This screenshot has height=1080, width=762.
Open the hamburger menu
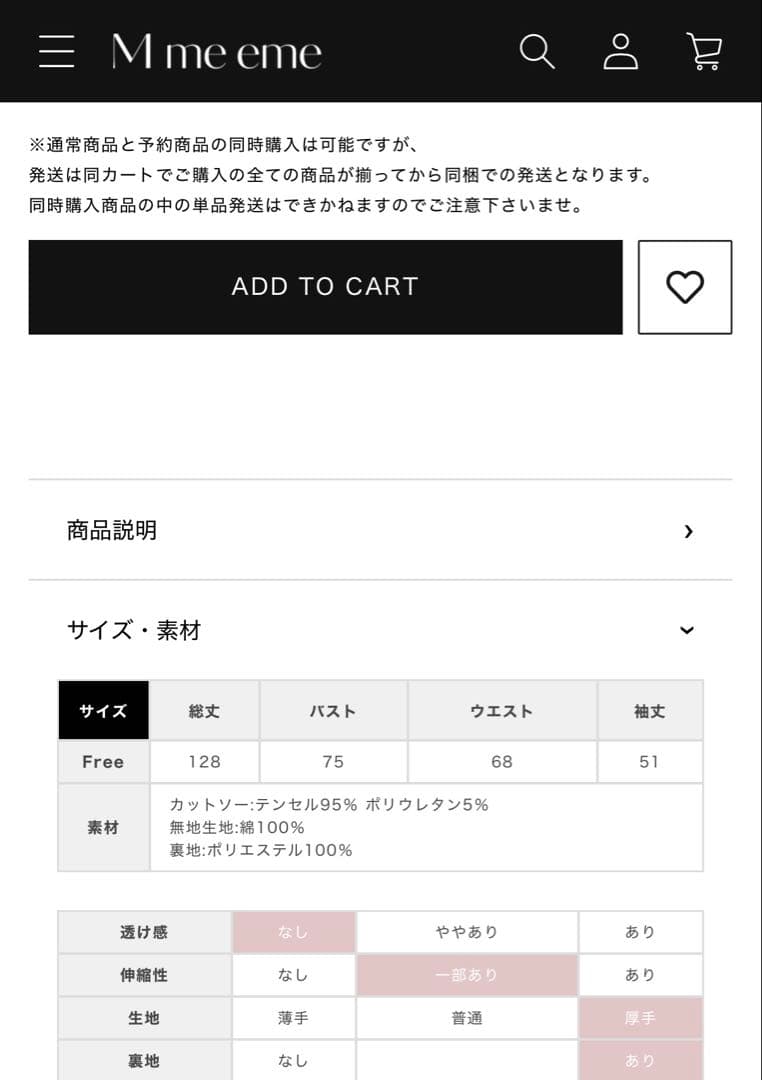pyautogui.click(x=57, y=51)
